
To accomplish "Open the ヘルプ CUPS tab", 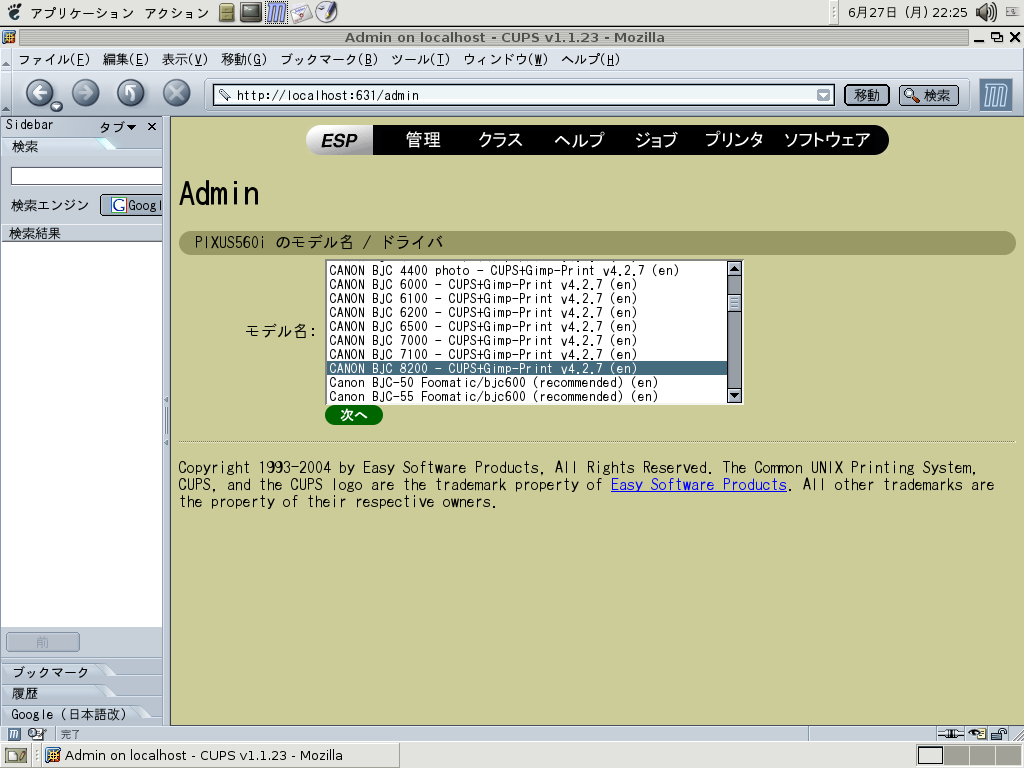I will point(579,140).
